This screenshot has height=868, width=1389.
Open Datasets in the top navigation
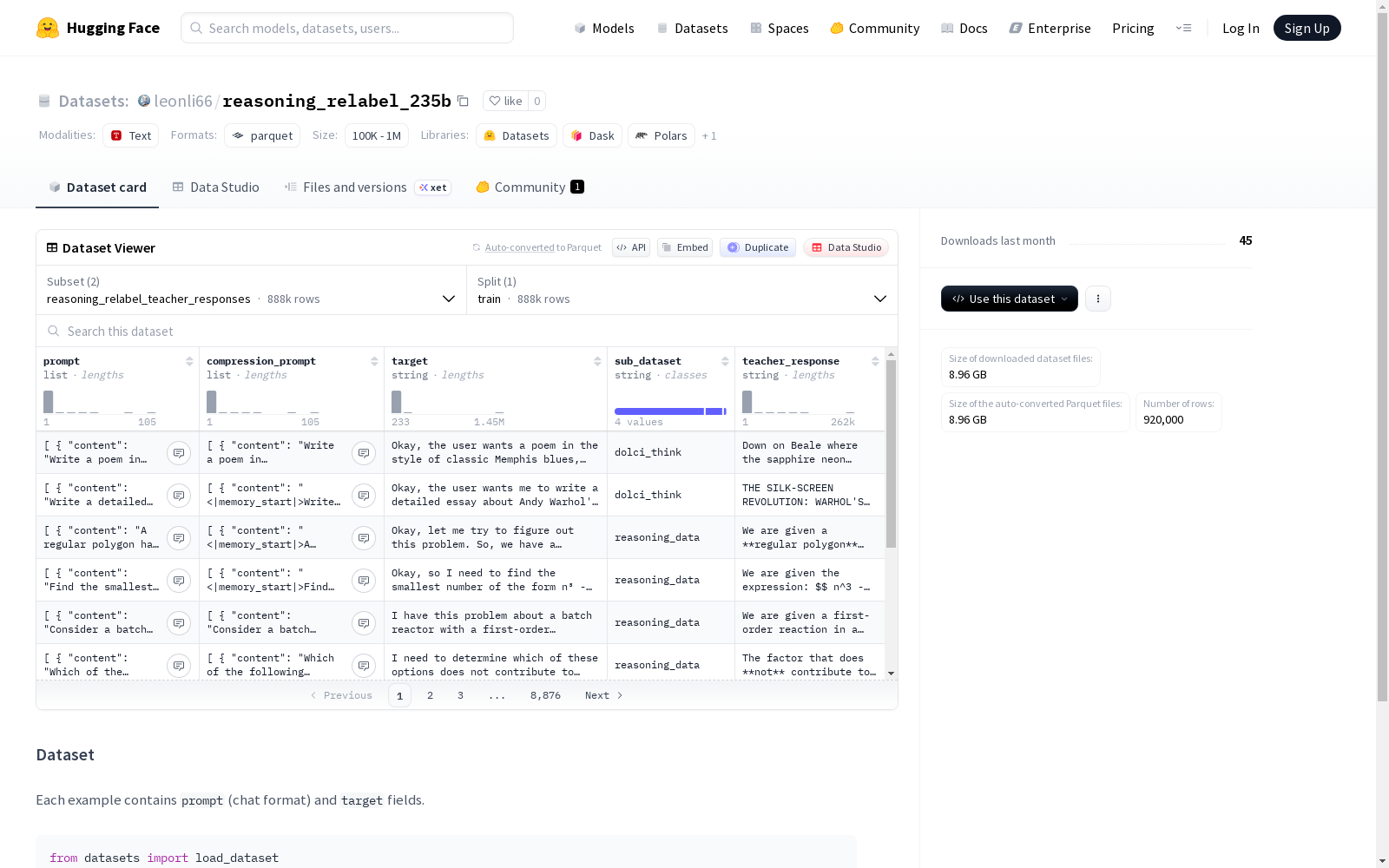(x=692, y=28)
